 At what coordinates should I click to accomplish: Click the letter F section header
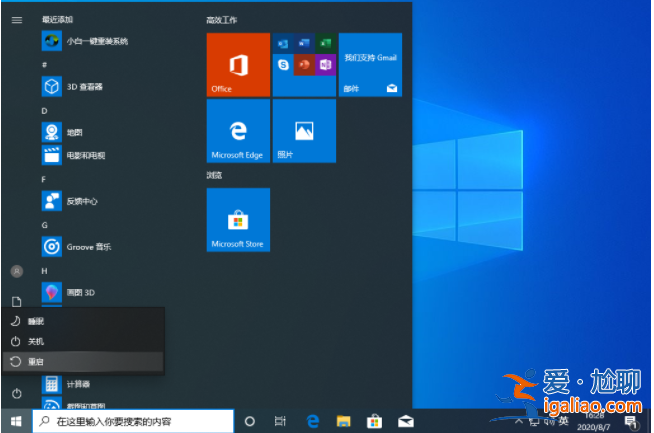(x=43, y=179)
